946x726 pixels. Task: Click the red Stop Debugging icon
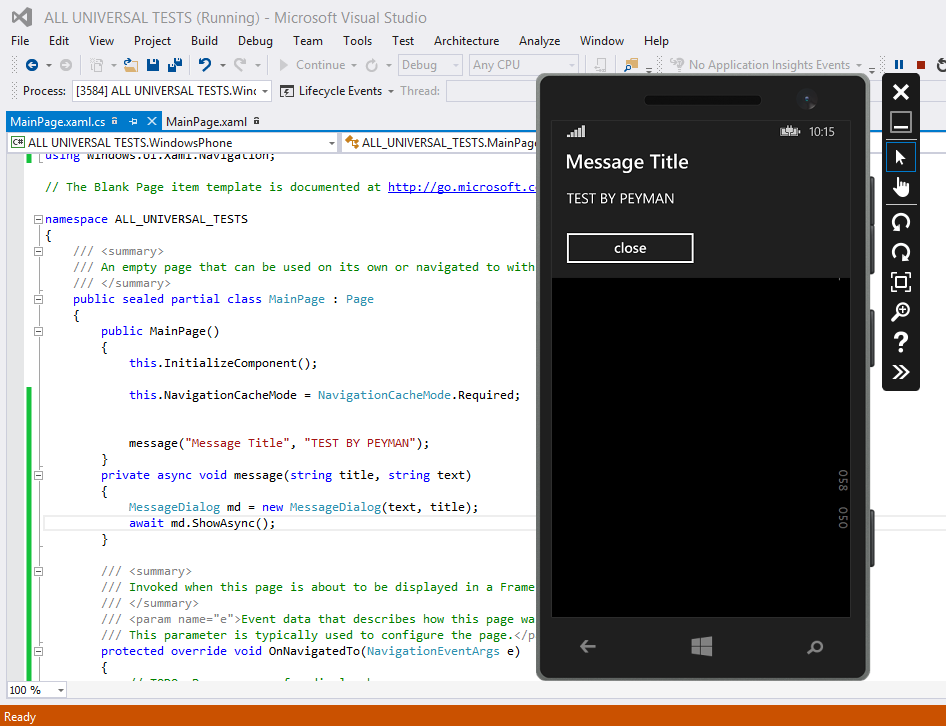tap(921, 65)
